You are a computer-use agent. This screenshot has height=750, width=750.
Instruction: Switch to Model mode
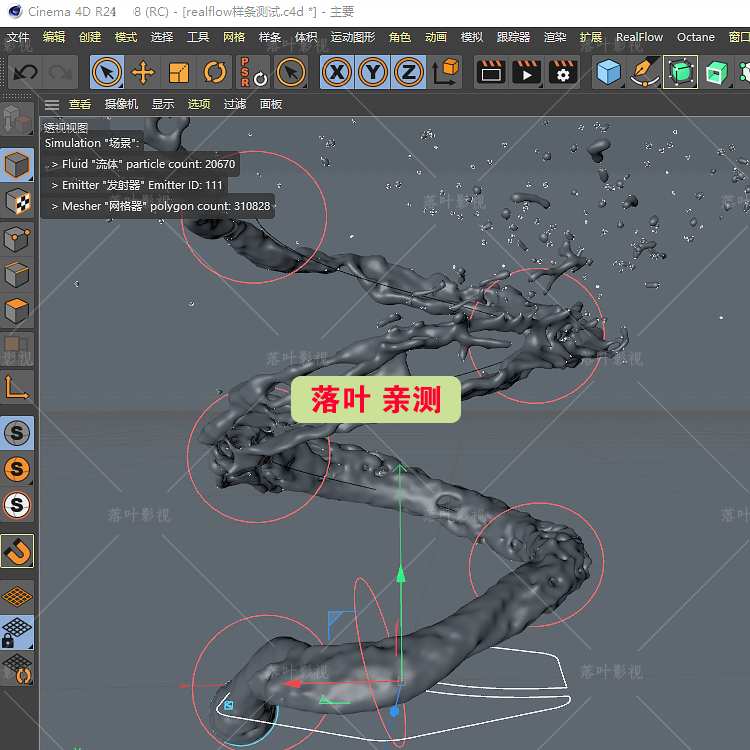(x=17, y=165)
